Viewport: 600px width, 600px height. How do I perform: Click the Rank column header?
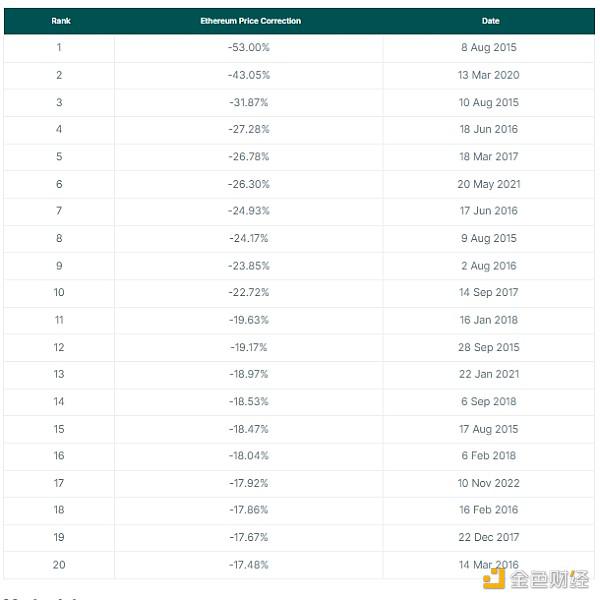[60, 20]
